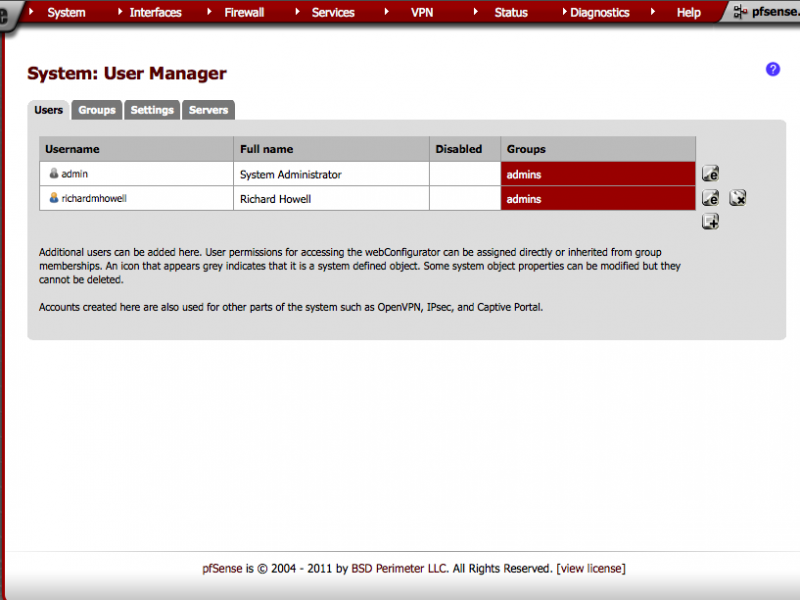Expand the Interfaces menu
800x600 pixels.
click(155, 12)
